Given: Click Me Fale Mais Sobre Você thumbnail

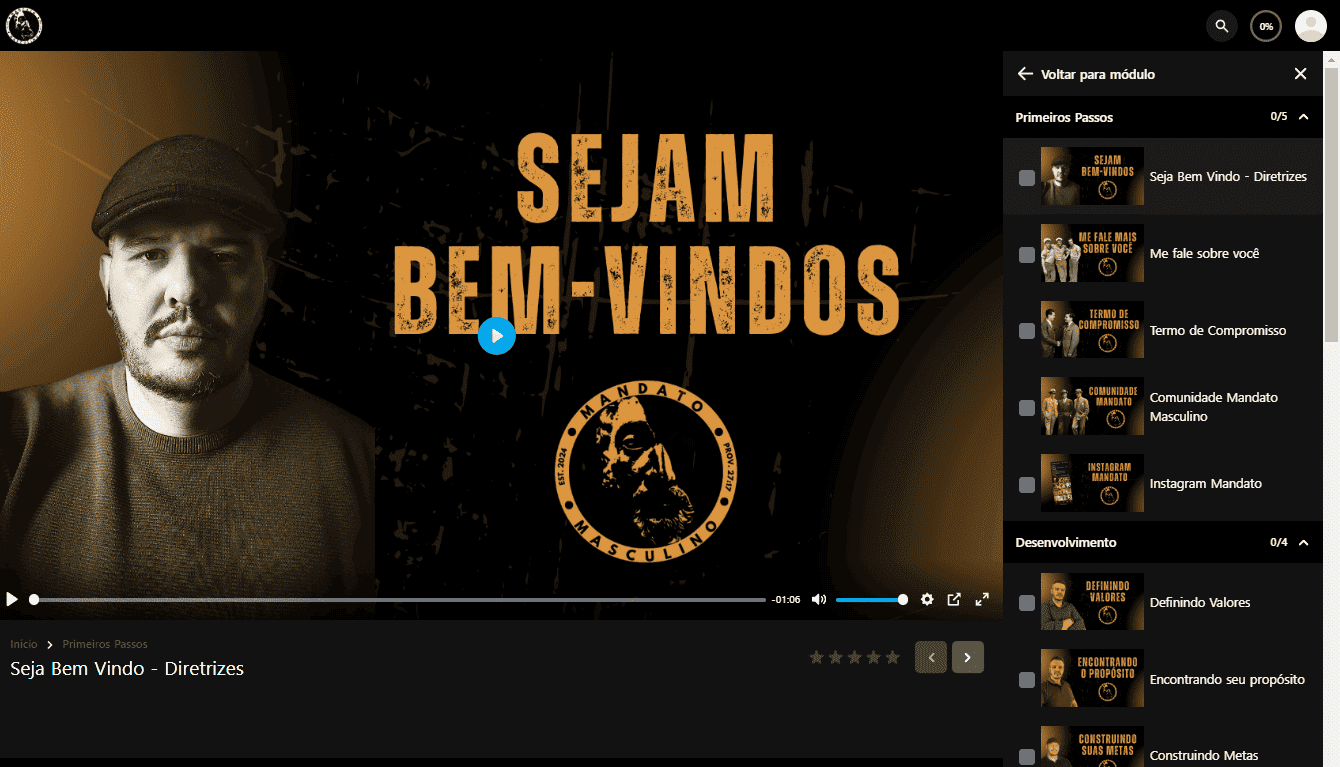Looking at the screenshot, I should [1092, 253].
